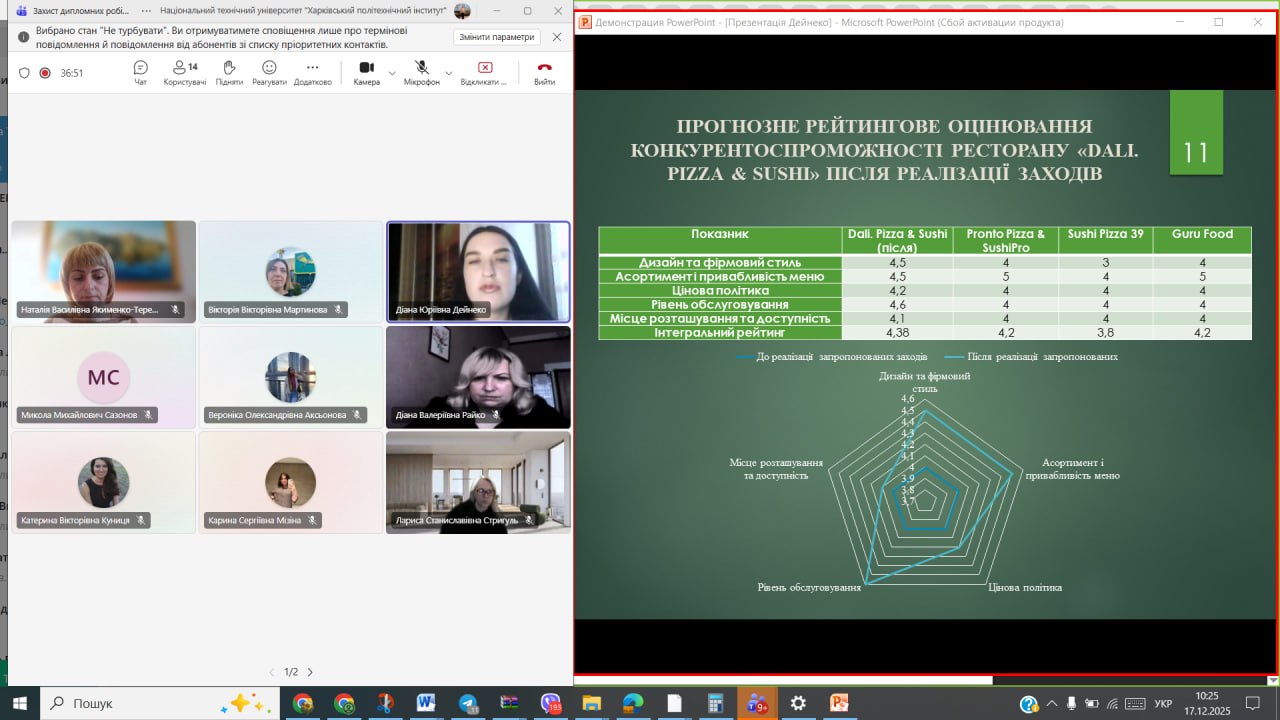Screen dimensions: 1280x720
Task: Toggle the camera on or off
Action: (x=366, y=71)
